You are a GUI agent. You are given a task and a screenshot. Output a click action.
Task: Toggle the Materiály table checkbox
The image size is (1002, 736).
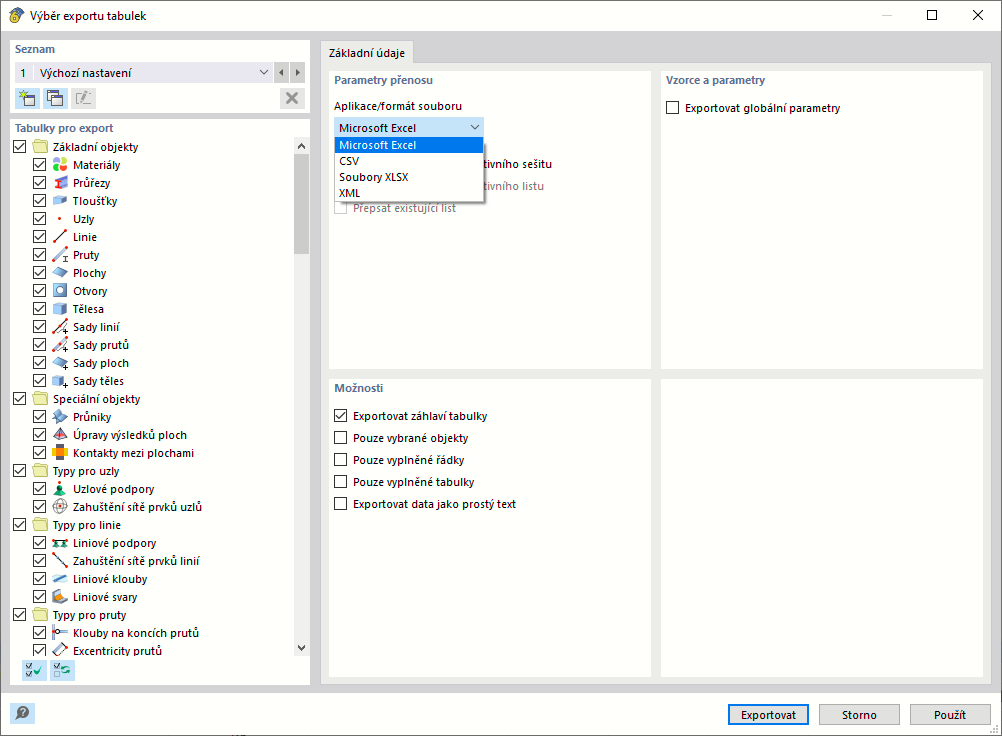pos(40,165)
